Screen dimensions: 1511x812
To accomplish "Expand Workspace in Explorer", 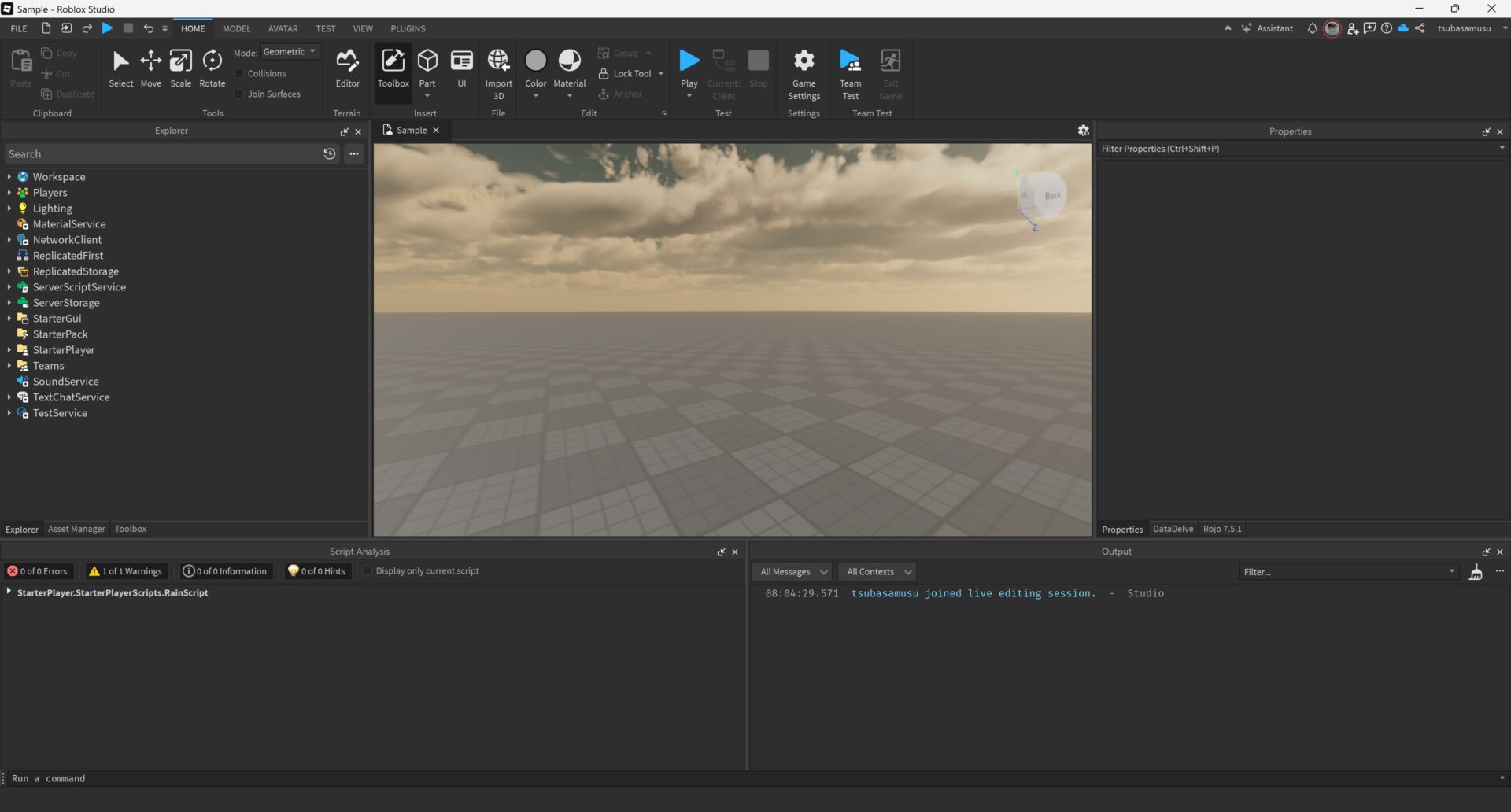I will click(9, 177).
